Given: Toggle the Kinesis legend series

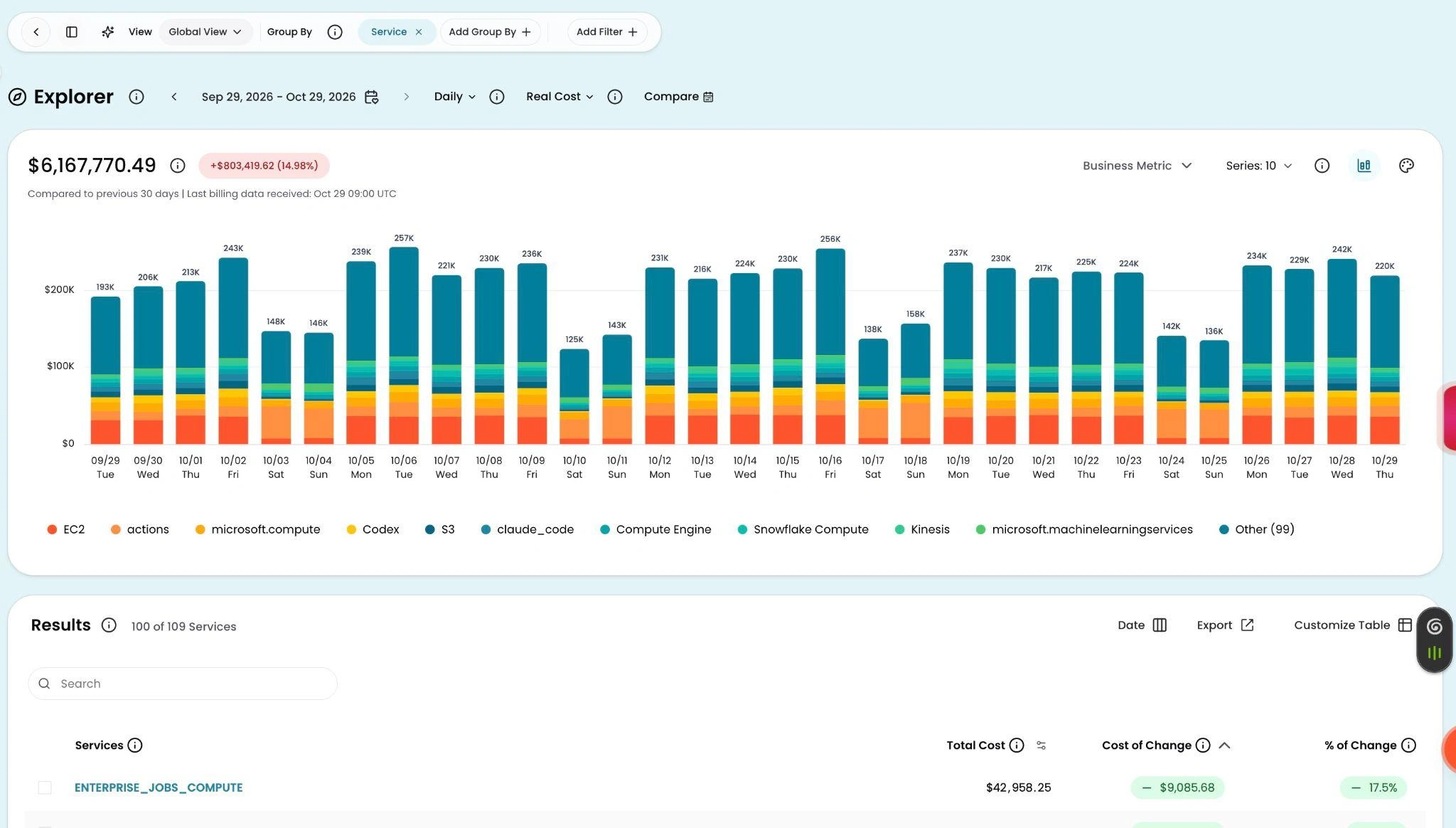Looking at the screenshot, I should coord(921,530).
